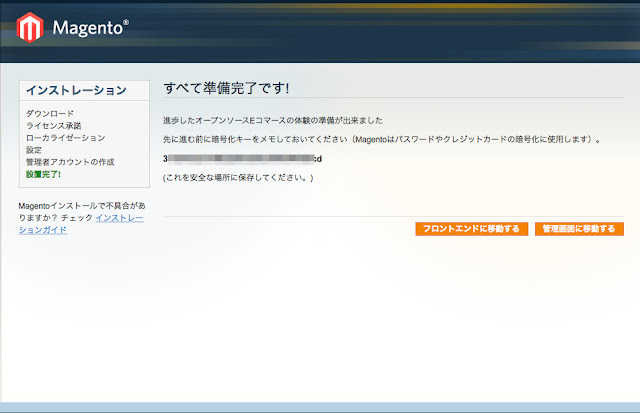Select the ダウンロード step in sidebar
Screen dimensions: 640x413
coord(50,113)
